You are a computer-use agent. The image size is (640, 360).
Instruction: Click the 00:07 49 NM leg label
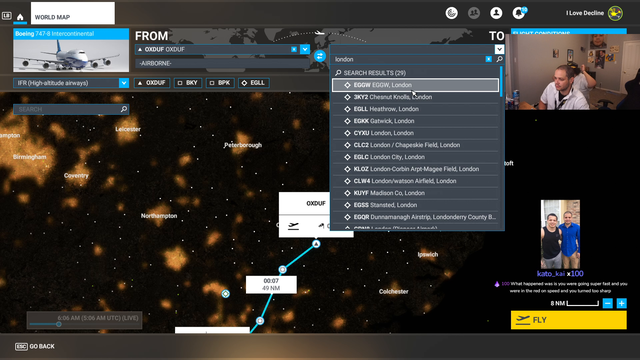[271, 284]
